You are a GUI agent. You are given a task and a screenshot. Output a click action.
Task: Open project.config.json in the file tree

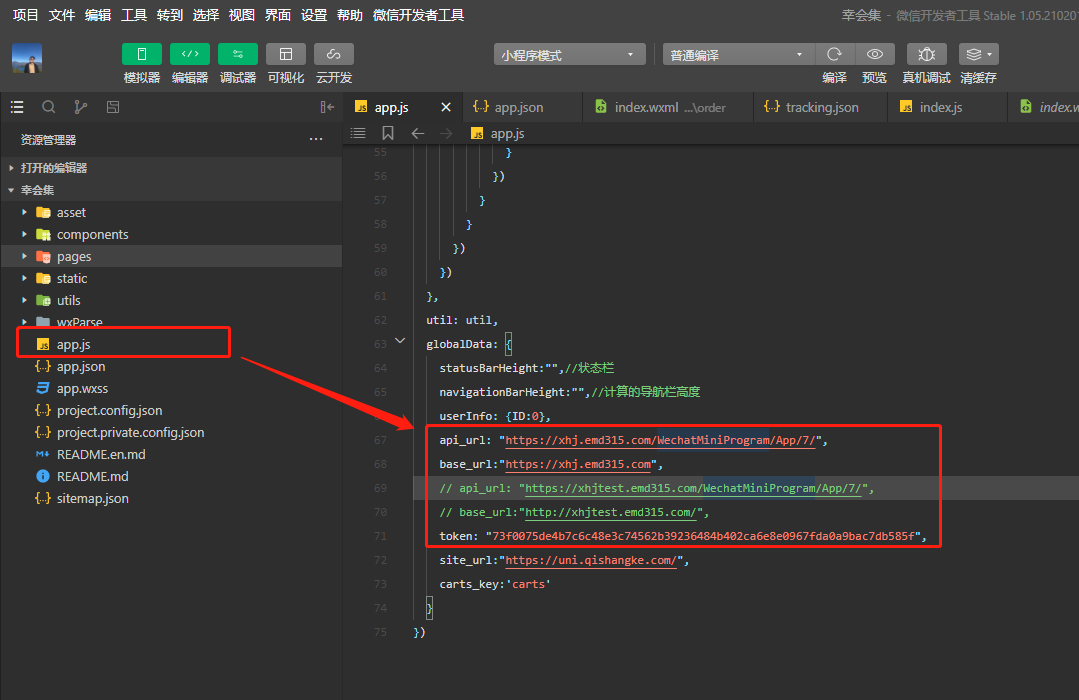coord(109,410)
